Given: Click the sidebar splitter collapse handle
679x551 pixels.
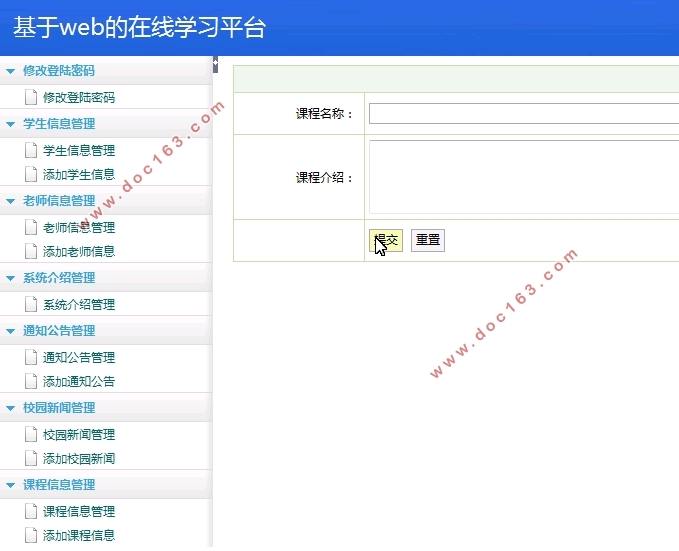Looking at the screenshot, I should [215, 65].
